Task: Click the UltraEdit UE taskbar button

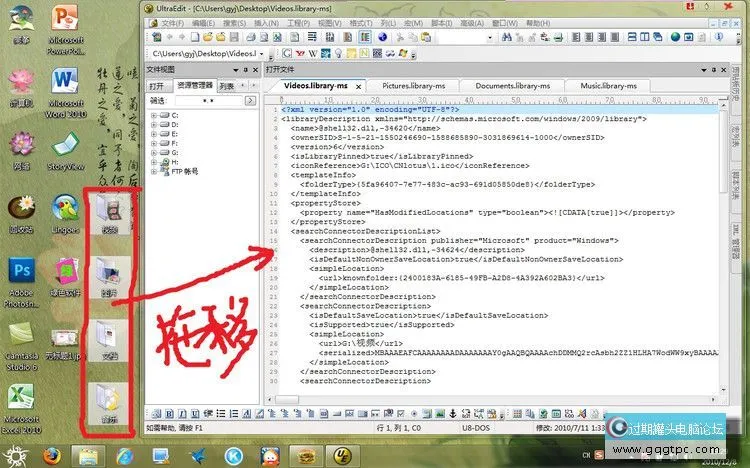Action: pyautogui.click(x=342, y=456)
